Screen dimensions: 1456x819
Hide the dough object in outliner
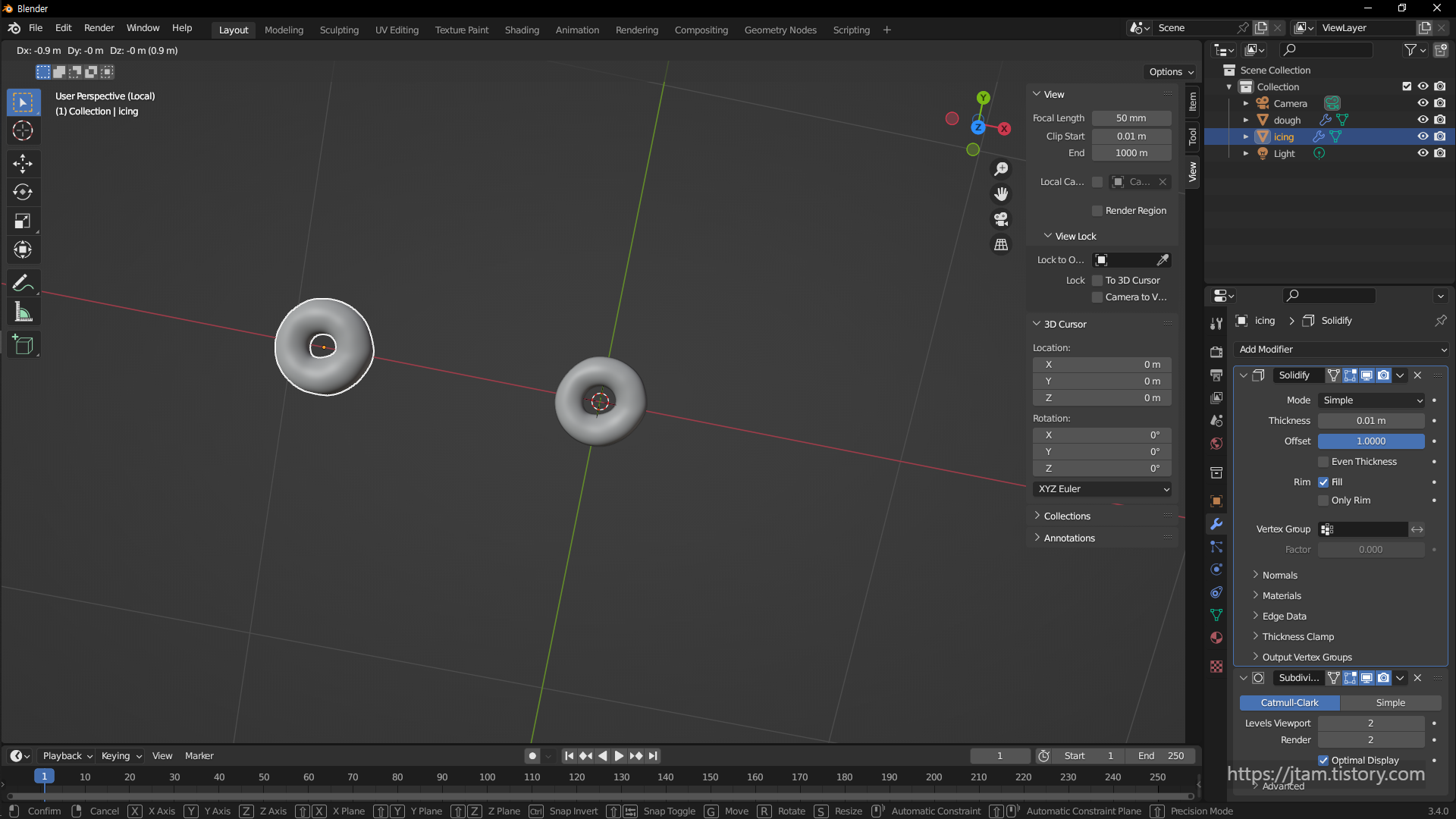tap(1423, 120)
